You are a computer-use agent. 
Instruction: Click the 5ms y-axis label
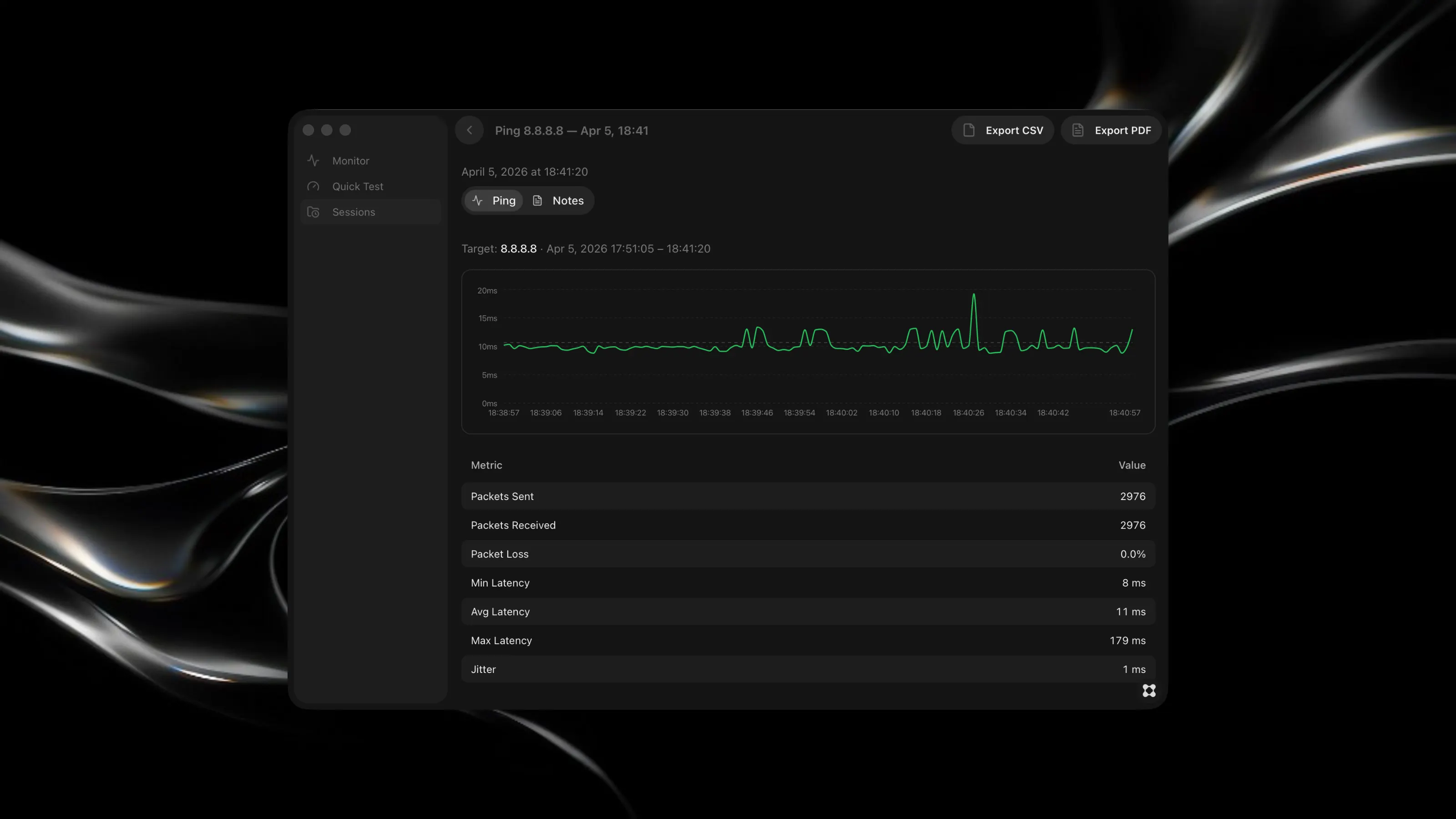(490, 375)
